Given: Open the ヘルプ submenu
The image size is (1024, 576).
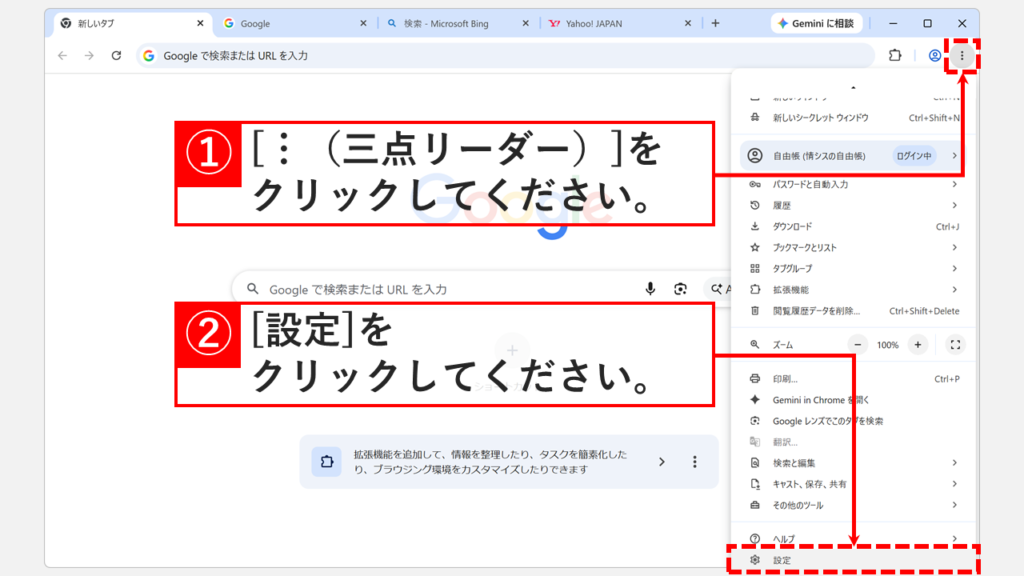Looking at the screenshot, I should [853, 539].
